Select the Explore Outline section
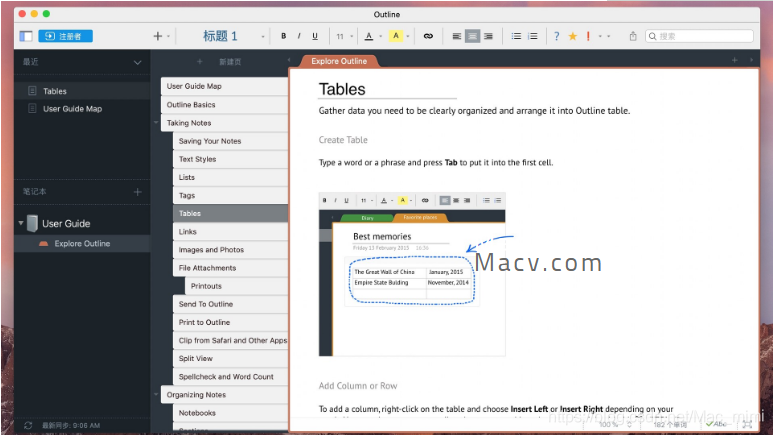774x435 pixels. tap(82, 243)
